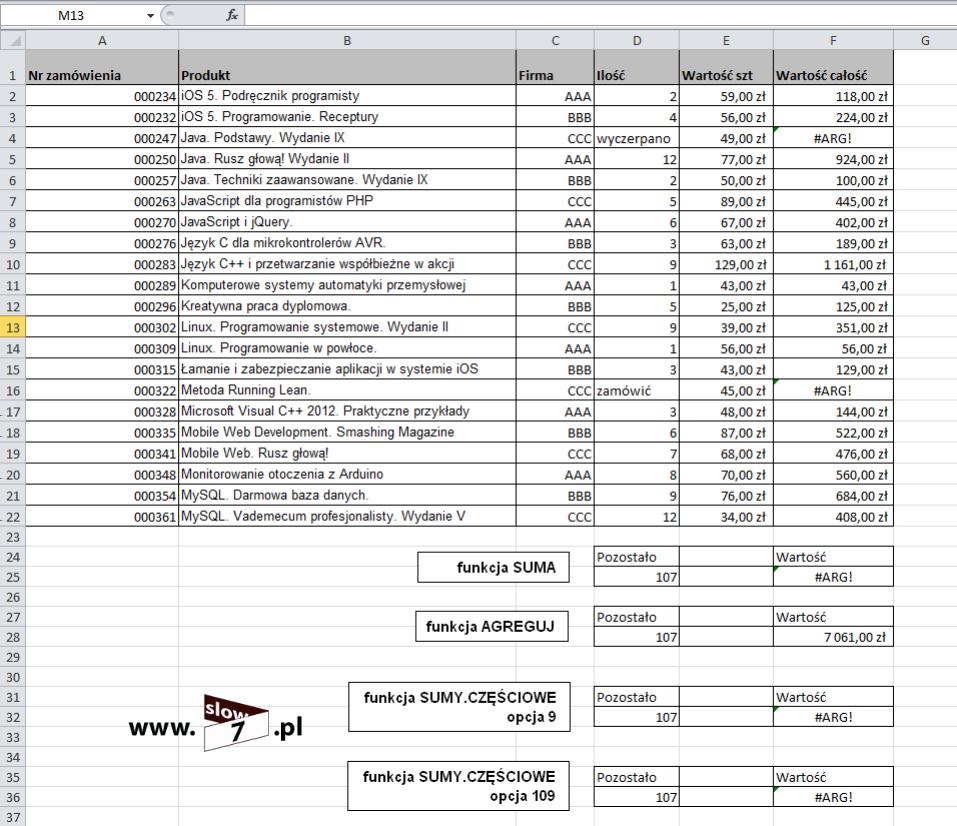Screen dimensions: 957x826
Task: Select cell with order number 000276
Action: [x=102, y=243]
